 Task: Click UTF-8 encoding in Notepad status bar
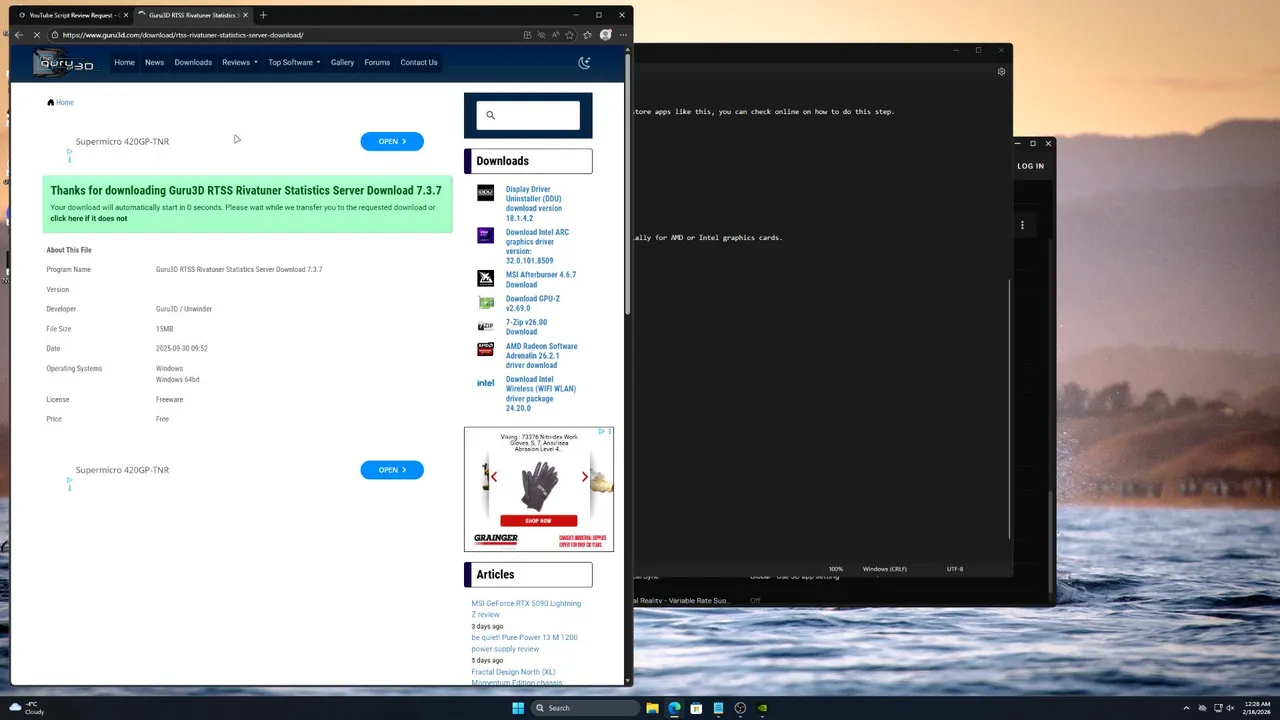[x=955, y=569]
